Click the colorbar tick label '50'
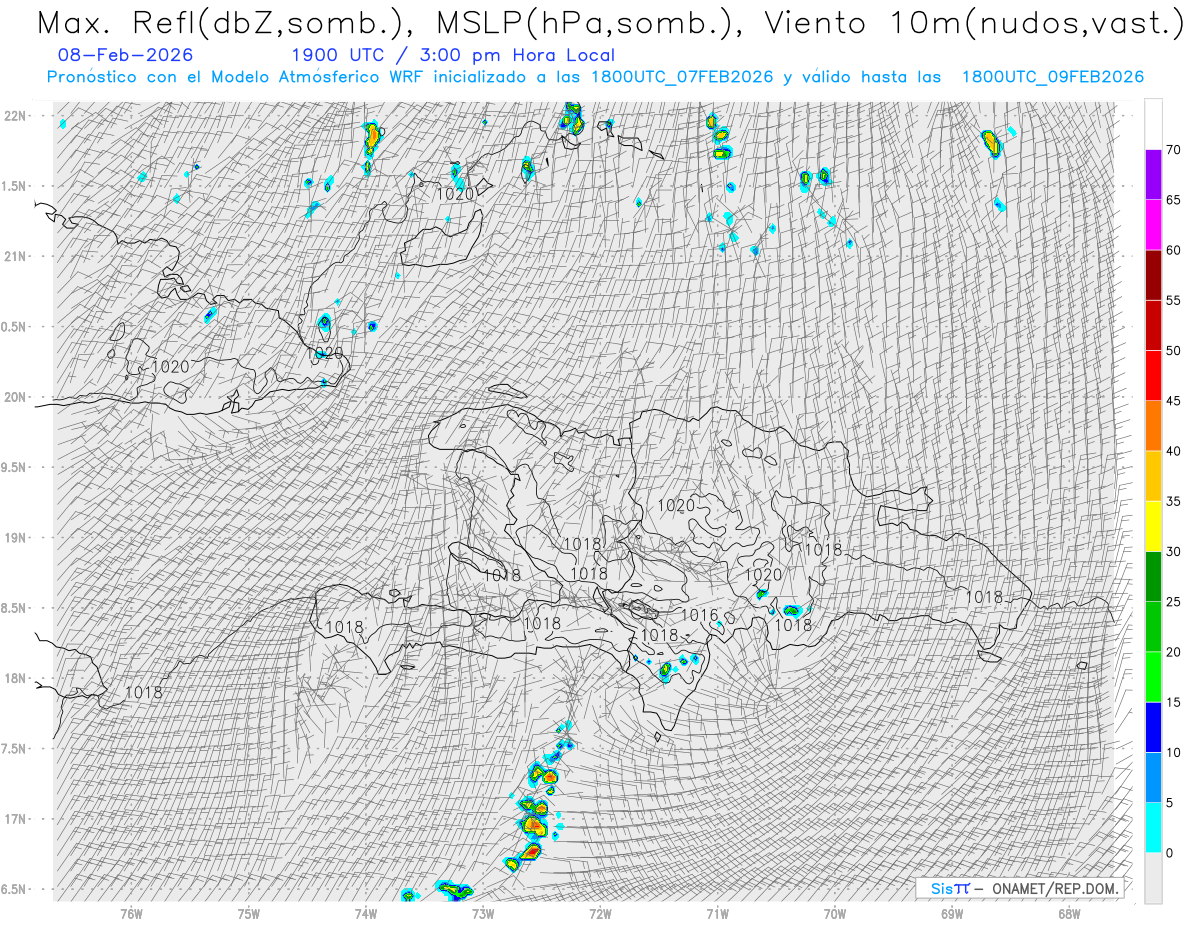Image resolution: width=1200 pixels, height=927 pixels. pyautogui.click(x=1173, y=351)
